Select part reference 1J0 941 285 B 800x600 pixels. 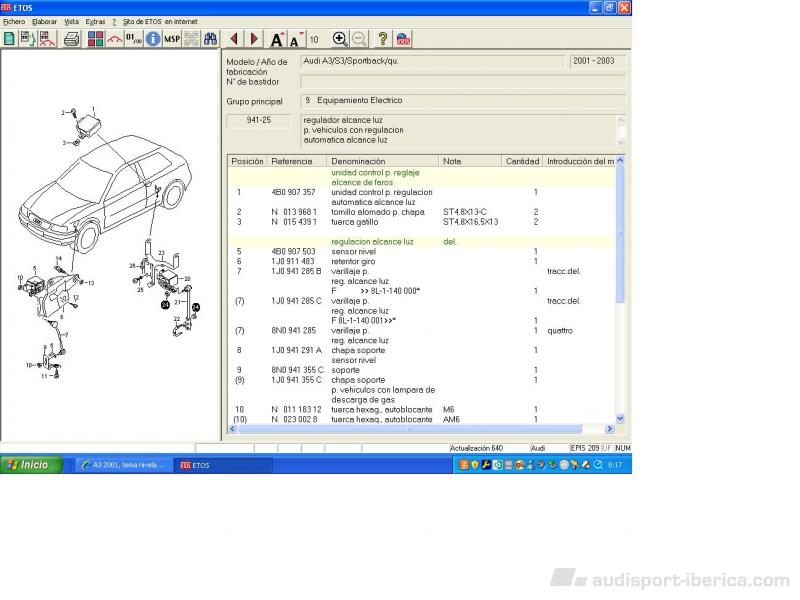296,271
